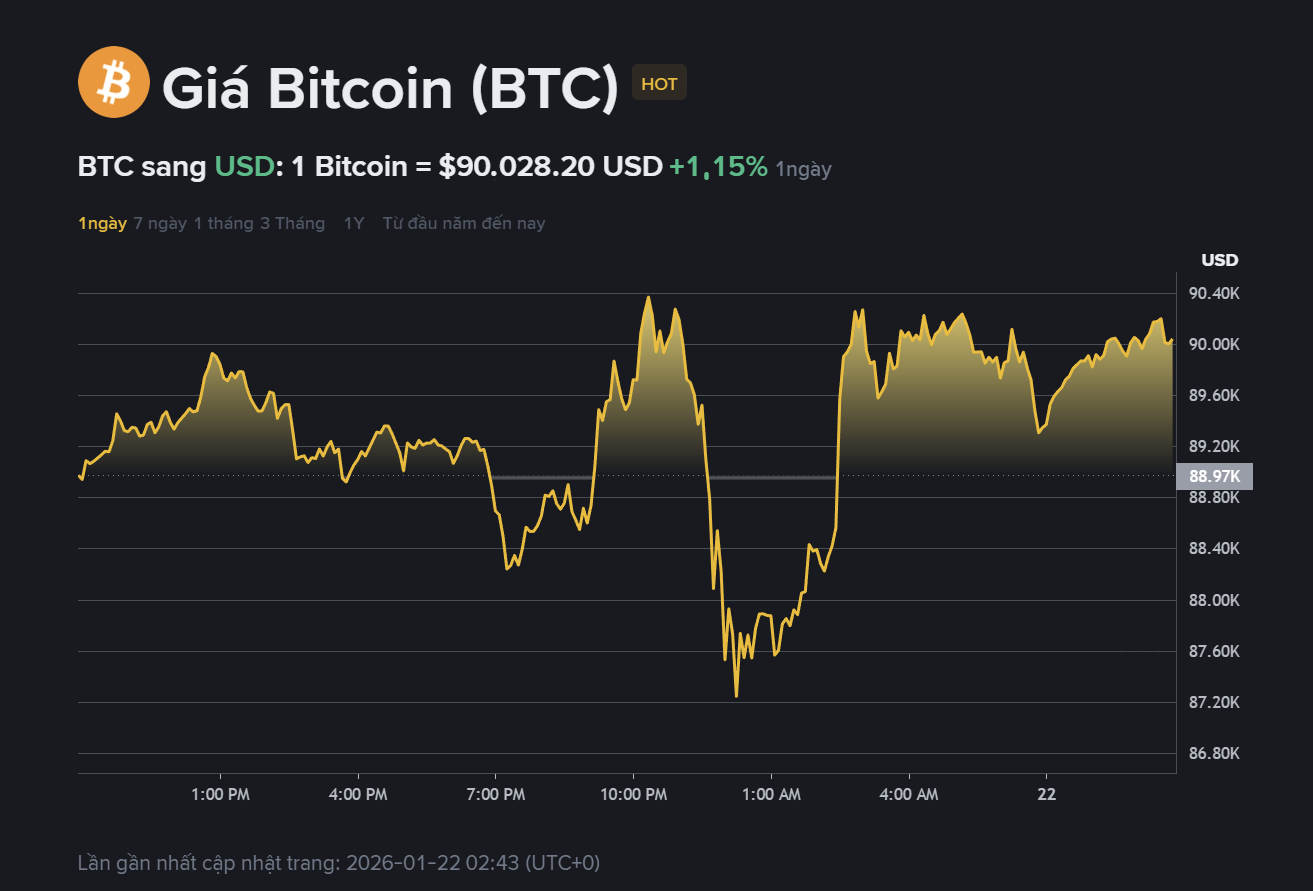Click the 1:00 AM time axis marker
The image size is (1313, 891).
pyautogui.click(x=771, y=795)
